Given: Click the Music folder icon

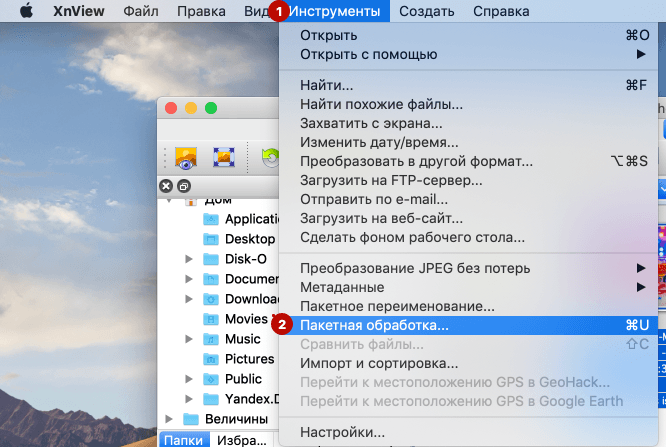Looking at the screenshot, I should [211, 339].
